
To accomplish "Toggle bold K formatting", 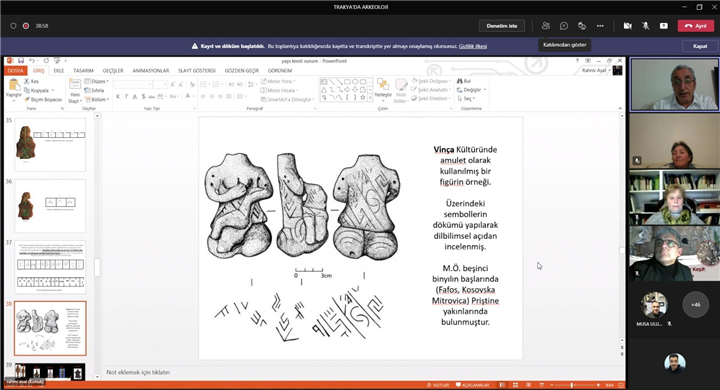I will point(118,96).
